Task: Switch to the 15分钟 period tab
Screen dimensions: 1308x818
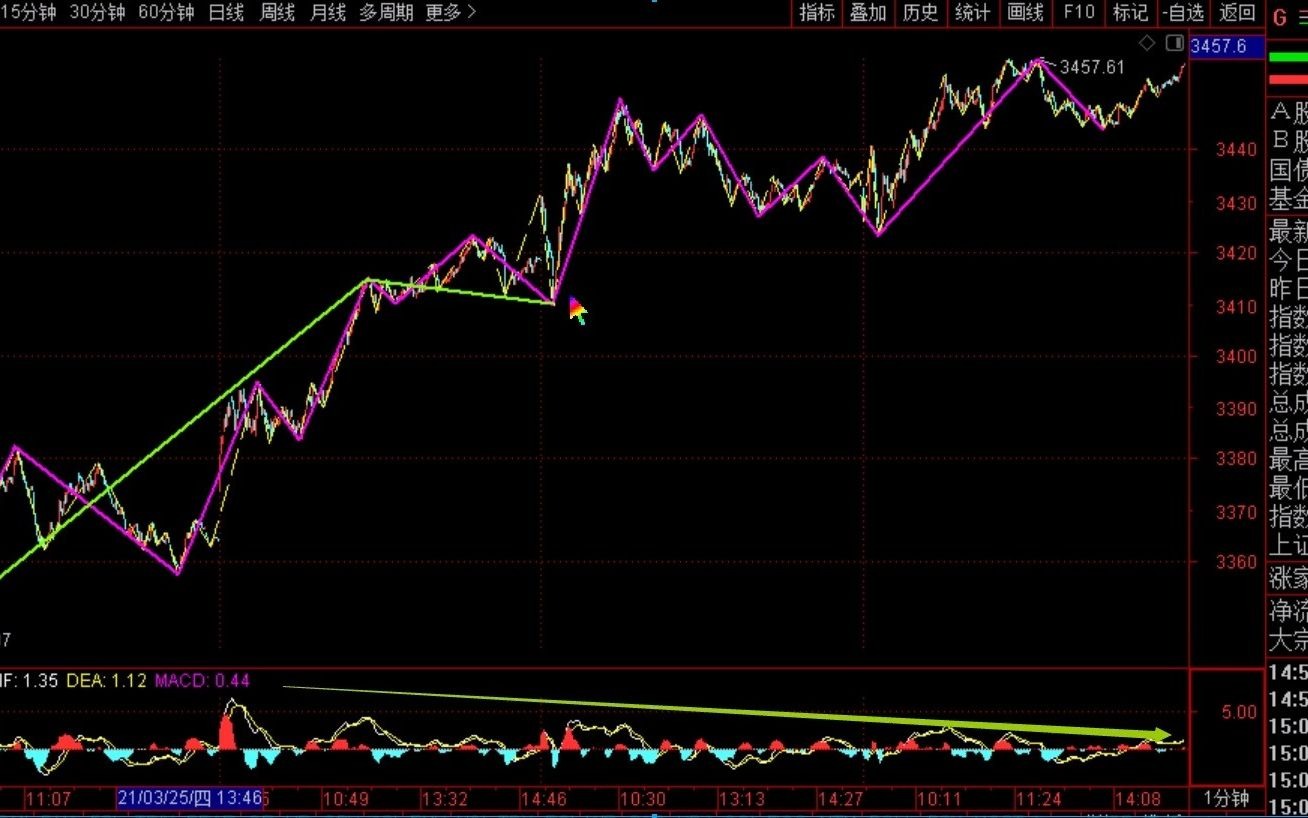Action: coord(28,13)
